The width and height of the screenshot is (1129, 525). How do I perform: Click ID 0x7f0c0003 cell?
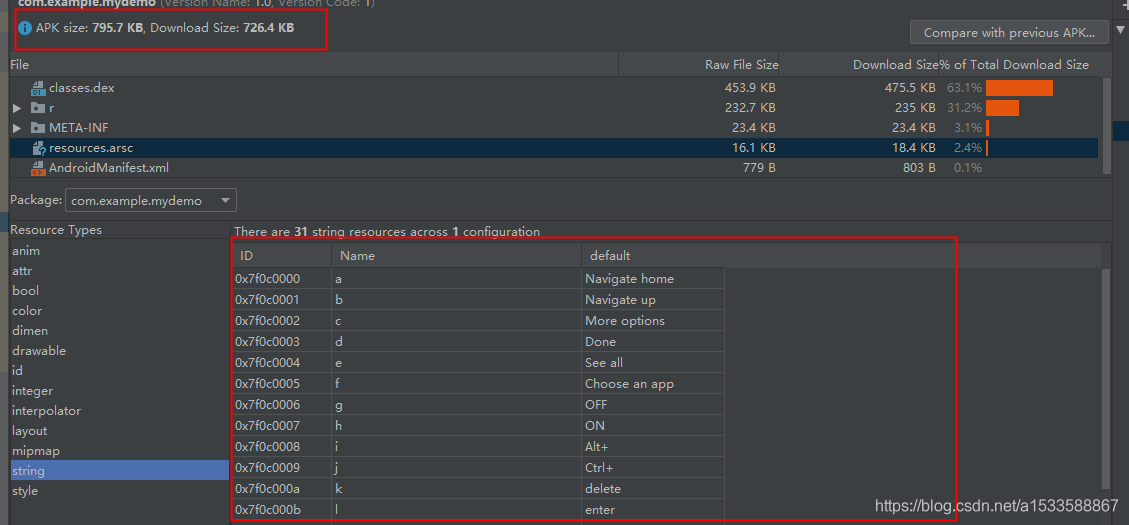282,341
